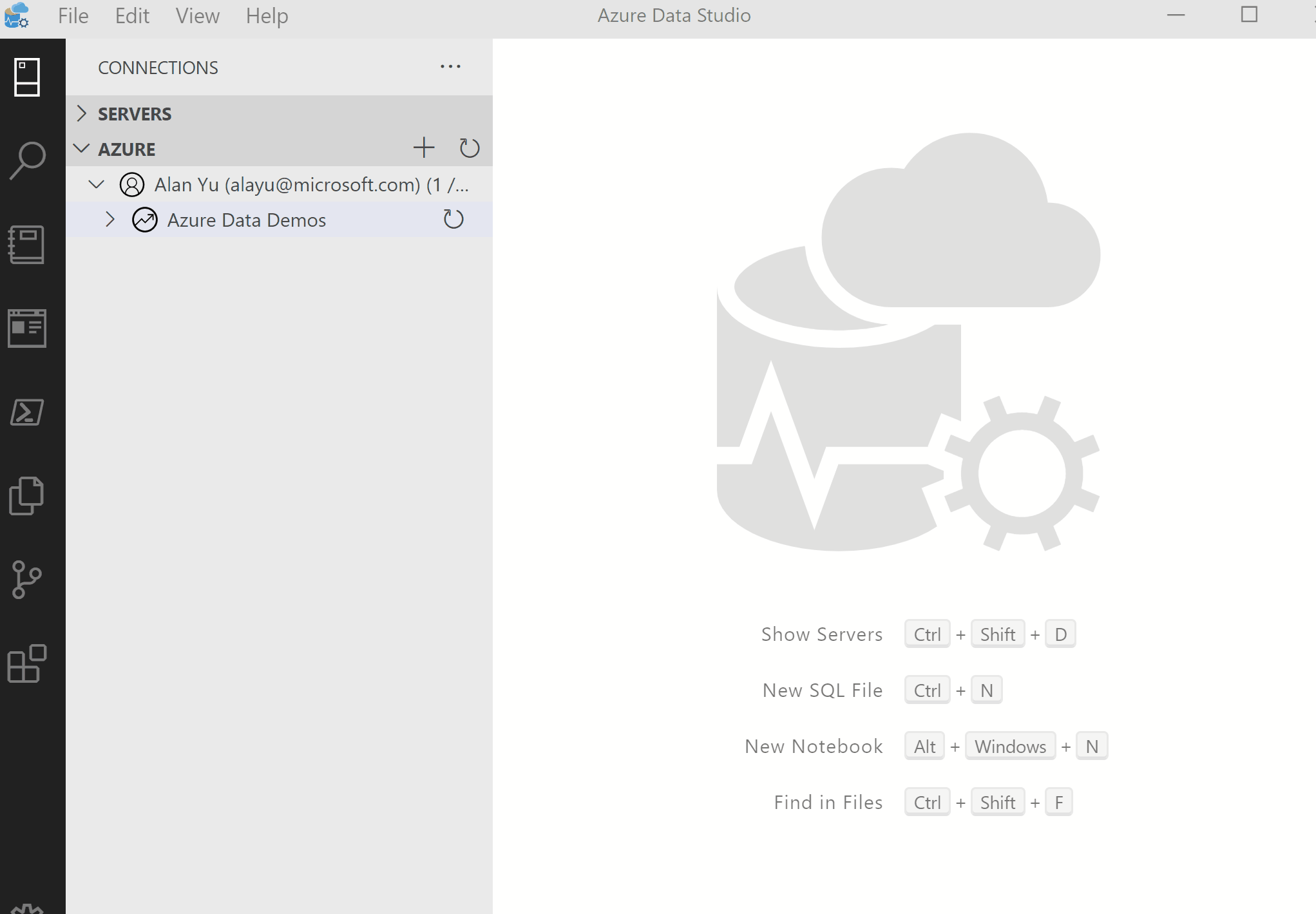Collapse the AZURE section
Screen dimensions: 1316x914
[x=81, y=148]
